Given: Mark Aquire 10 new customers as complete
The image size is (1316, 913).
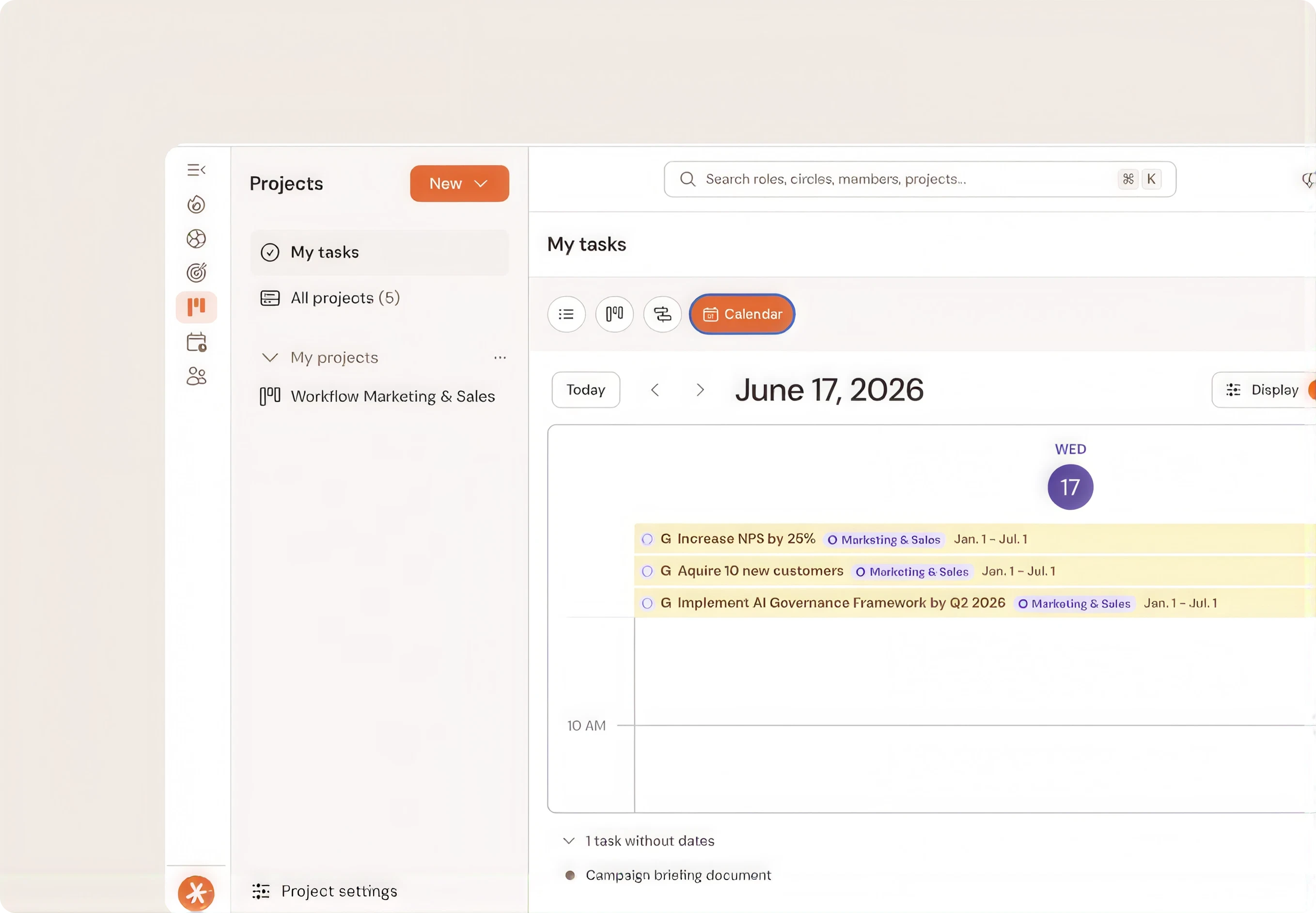Looking at the screenshot, I should point(647,571).
